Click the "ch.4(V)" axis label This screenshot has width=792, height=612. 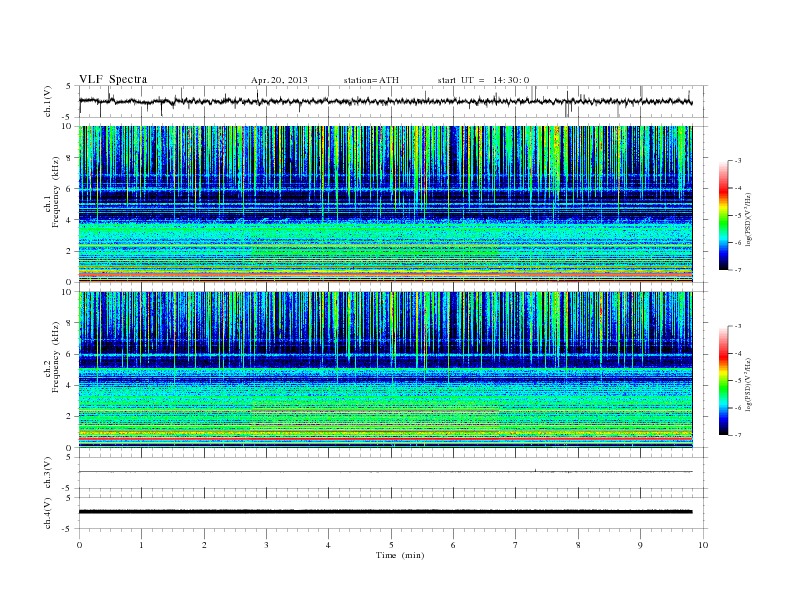[x=47, y=513]
